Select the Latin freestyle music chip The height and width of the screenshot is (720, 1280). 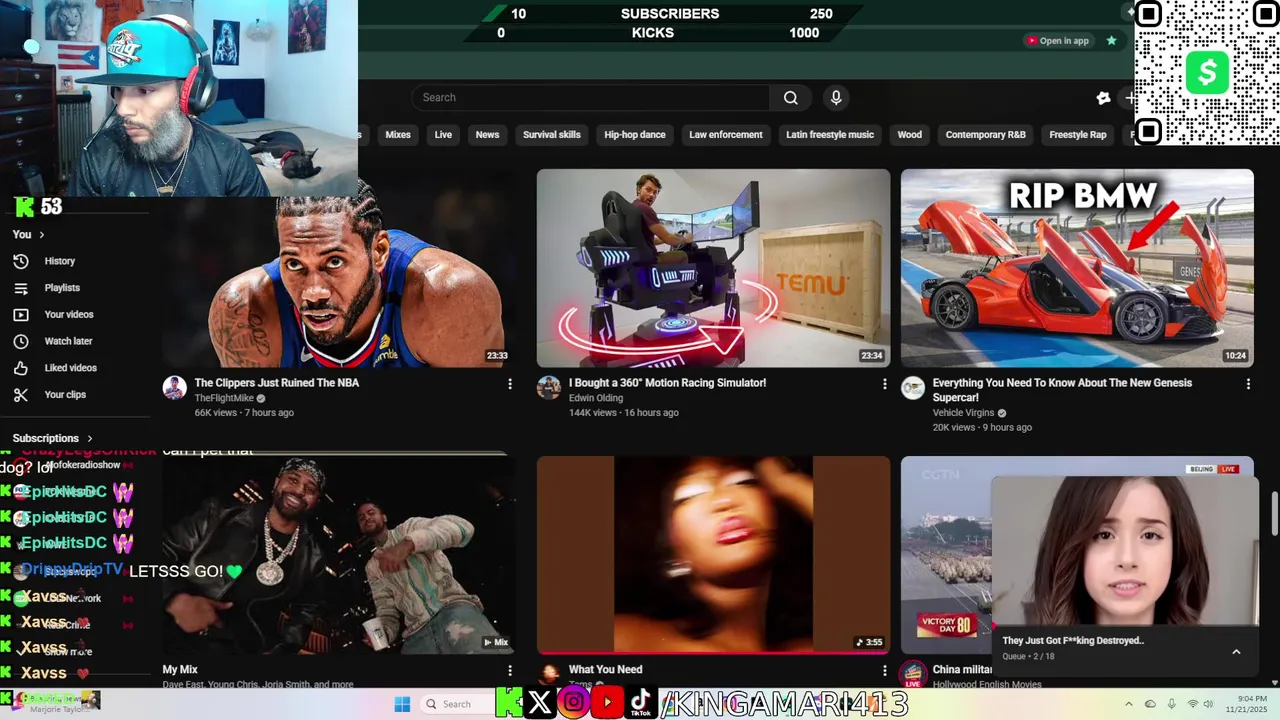[829, 135]
